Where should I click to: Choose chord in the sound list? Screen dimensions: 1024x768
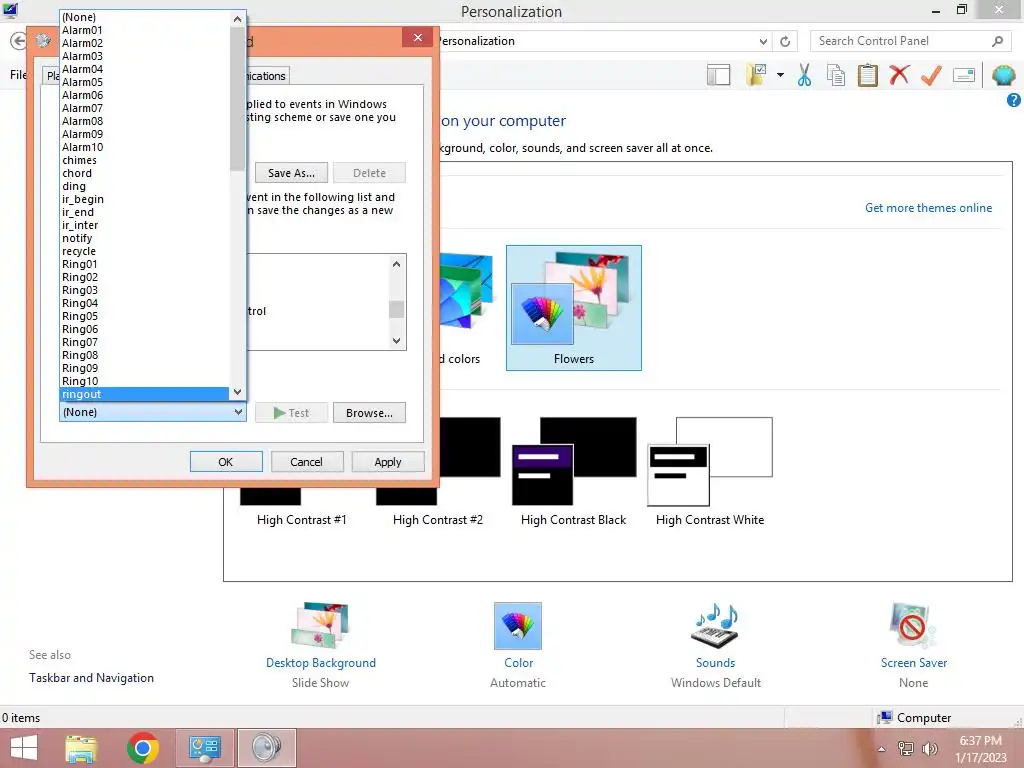tap(144, 173)
